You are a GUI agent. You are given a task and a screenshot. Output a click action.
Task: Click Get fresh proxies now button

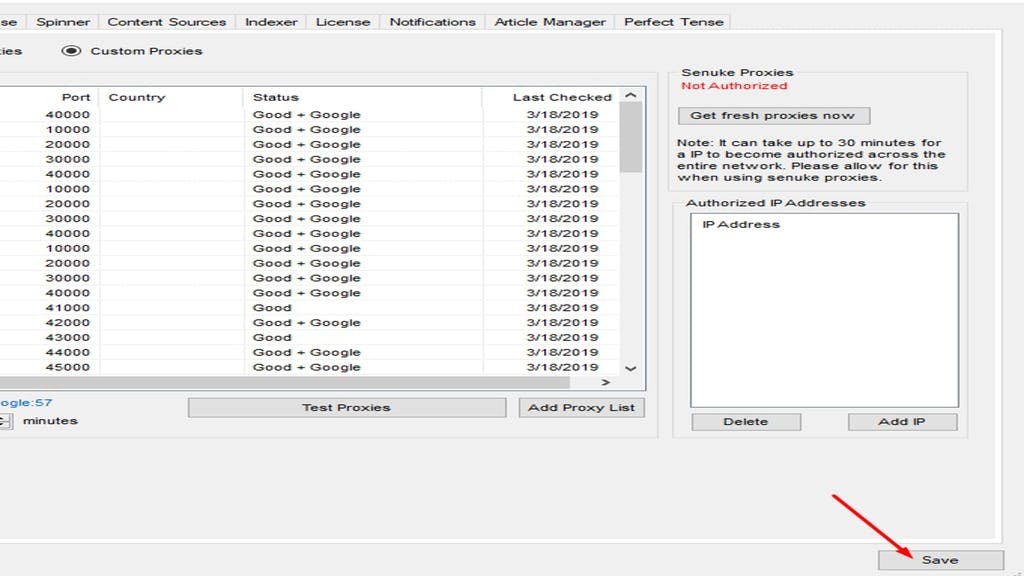774,116
